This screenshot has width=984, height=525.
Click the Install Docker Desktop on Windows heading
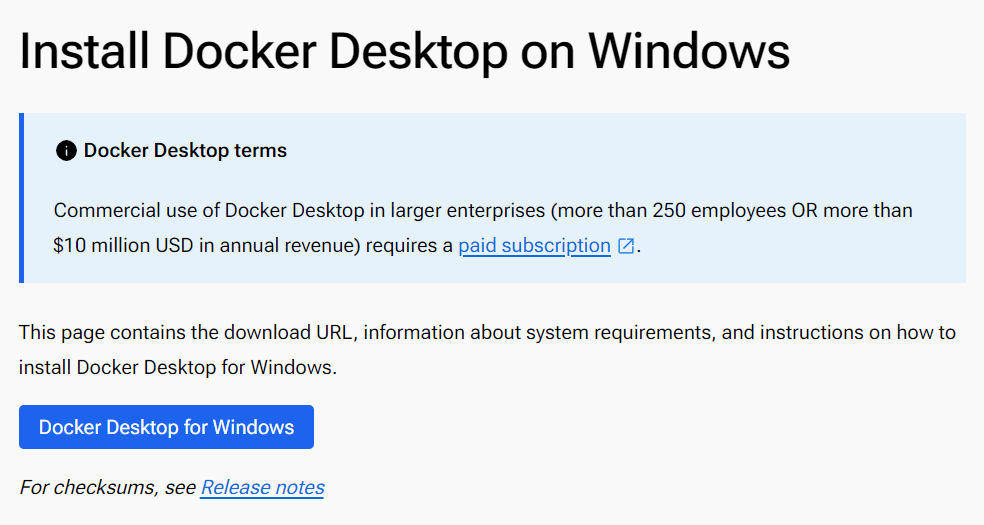405,51
